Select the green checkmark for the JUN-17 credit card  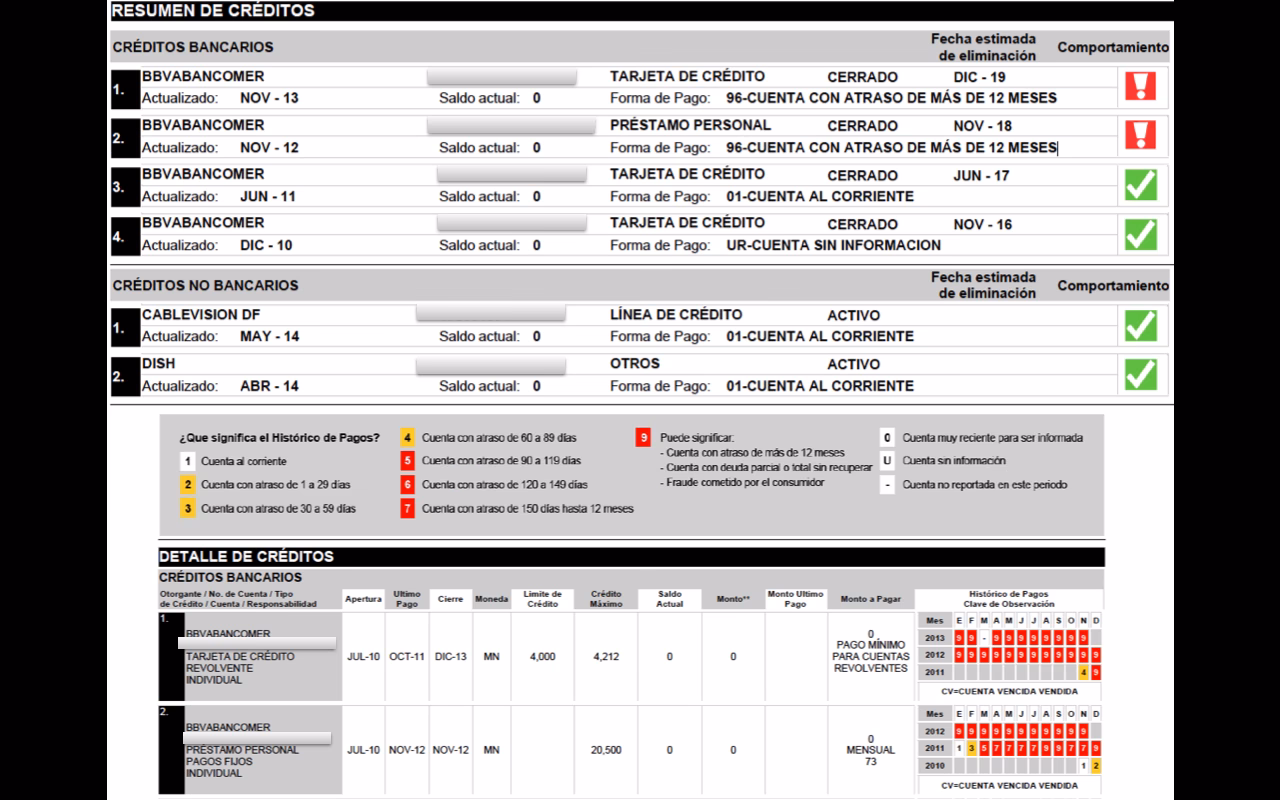(x=1140, y=185)
